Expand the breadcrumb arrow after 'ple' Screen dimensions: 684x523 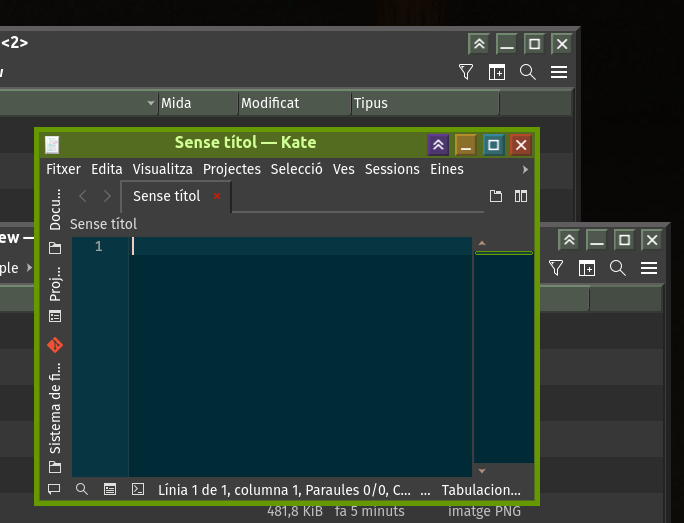click(29, 267)
